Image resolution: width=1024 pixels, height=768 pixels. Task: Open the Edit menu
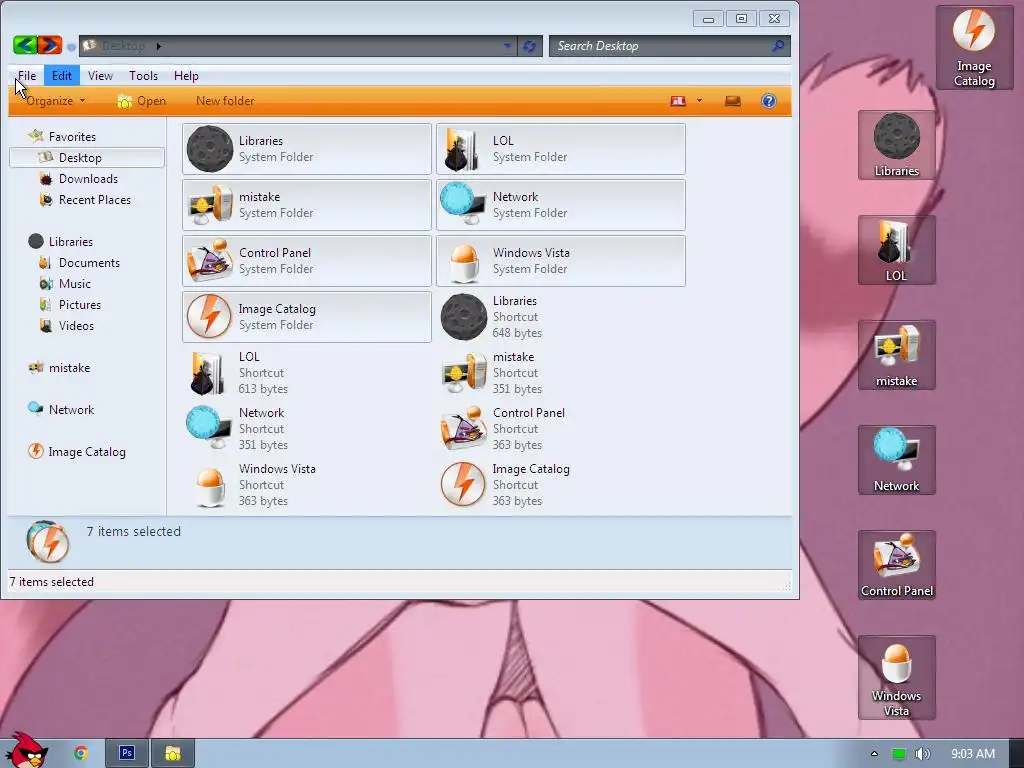click(x=62, y=76)
